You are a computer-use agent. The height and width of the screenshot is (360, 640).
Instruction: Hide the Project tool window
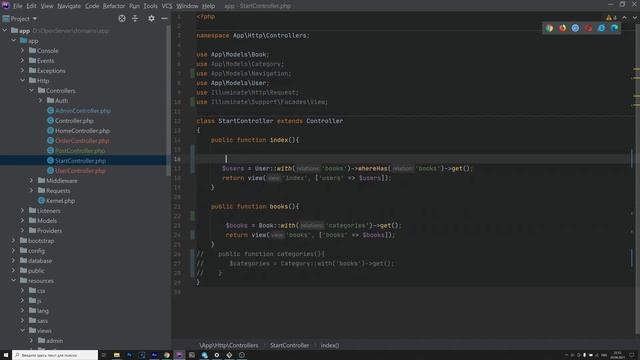[x=164, y=18]
